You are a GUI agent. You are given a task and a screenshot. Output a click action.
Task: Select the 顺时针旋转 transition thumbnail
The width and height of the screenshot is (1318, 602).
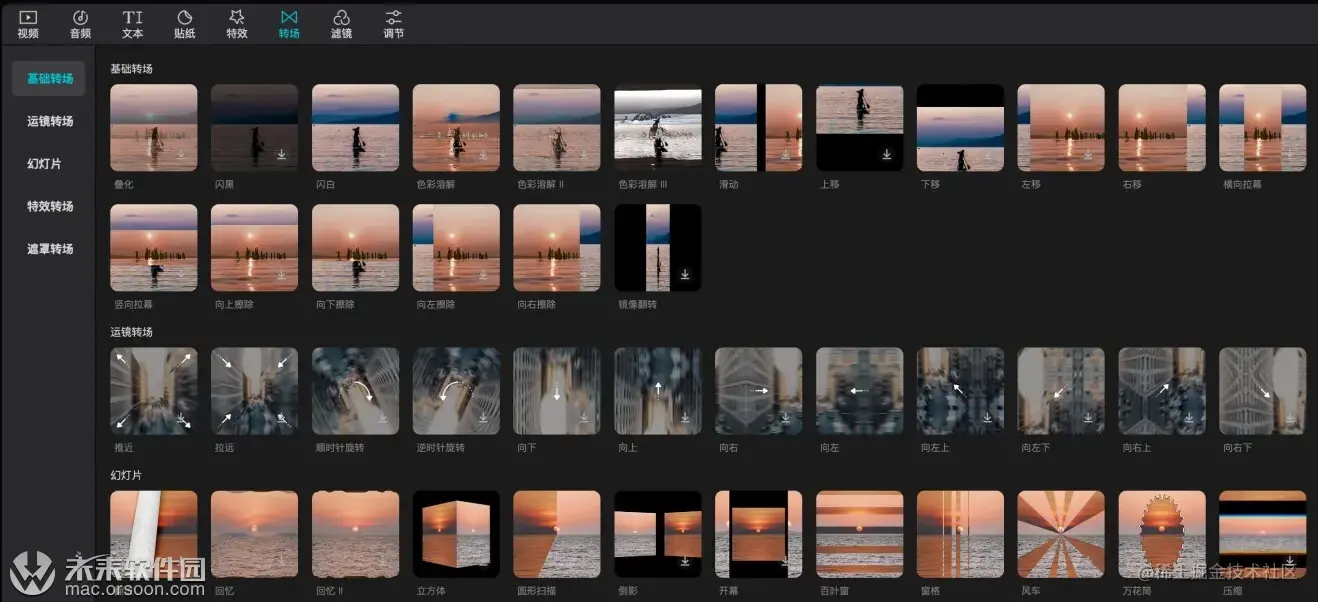coord(355,391)
